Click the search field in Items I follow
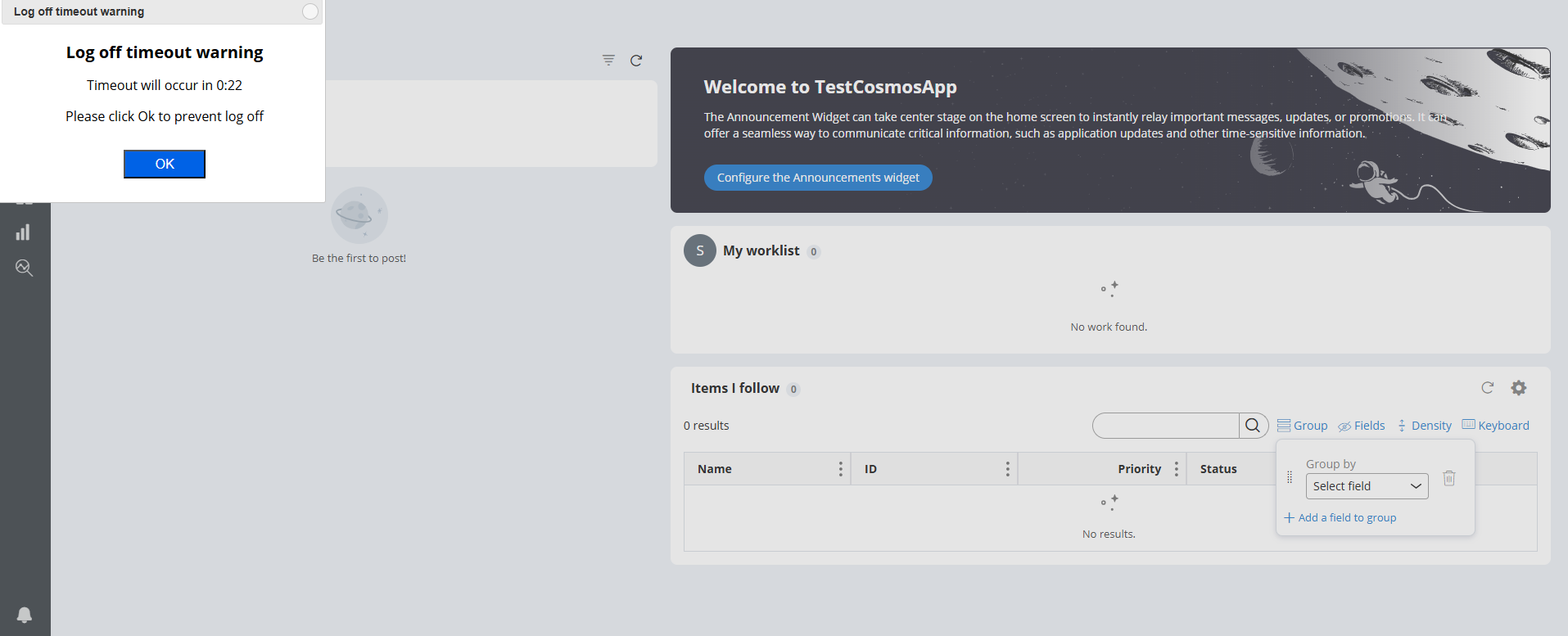 (1165, 426)
